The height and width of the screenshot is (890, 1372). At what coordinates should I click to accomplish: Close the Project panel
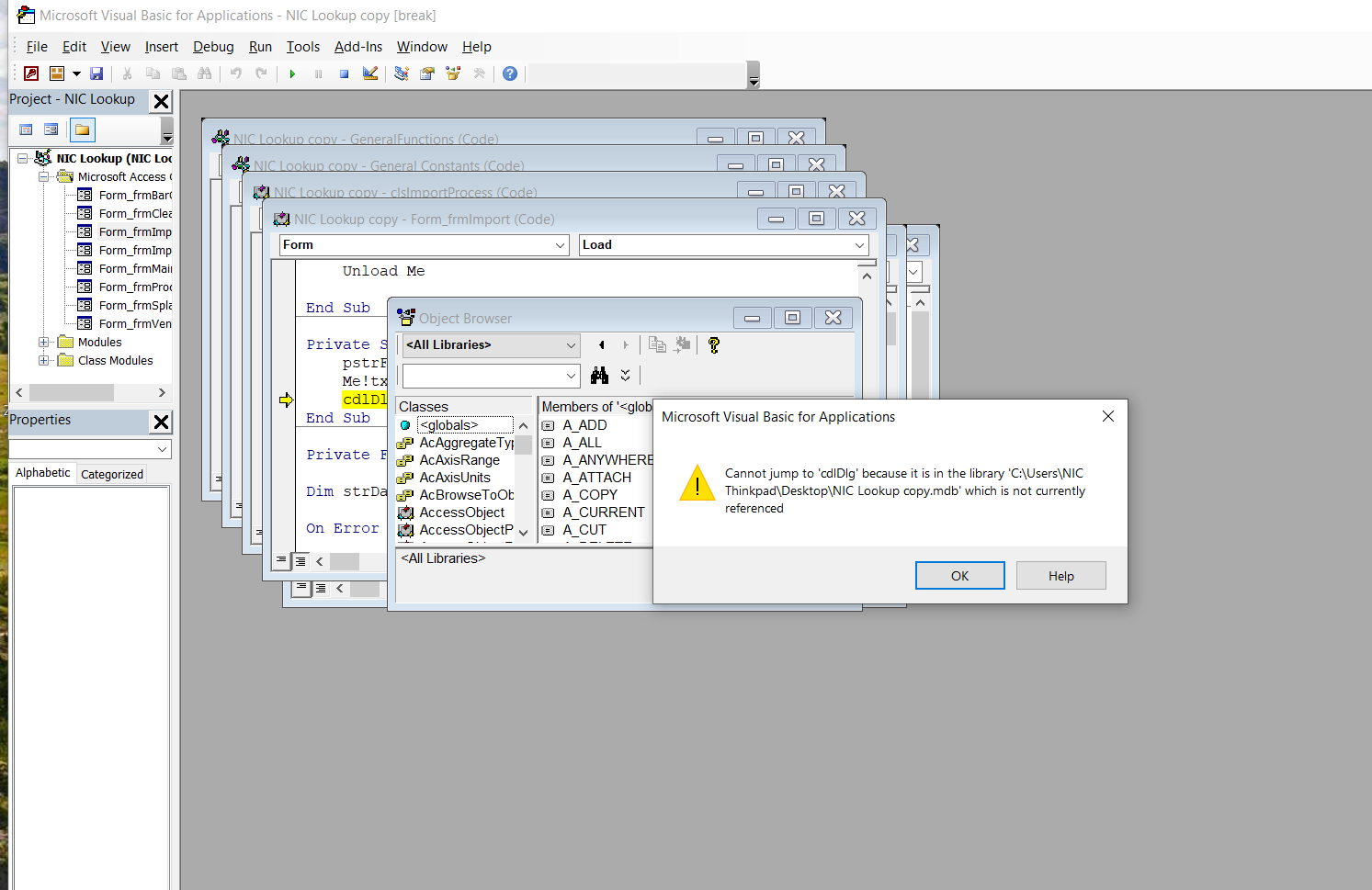pos(162,101)
